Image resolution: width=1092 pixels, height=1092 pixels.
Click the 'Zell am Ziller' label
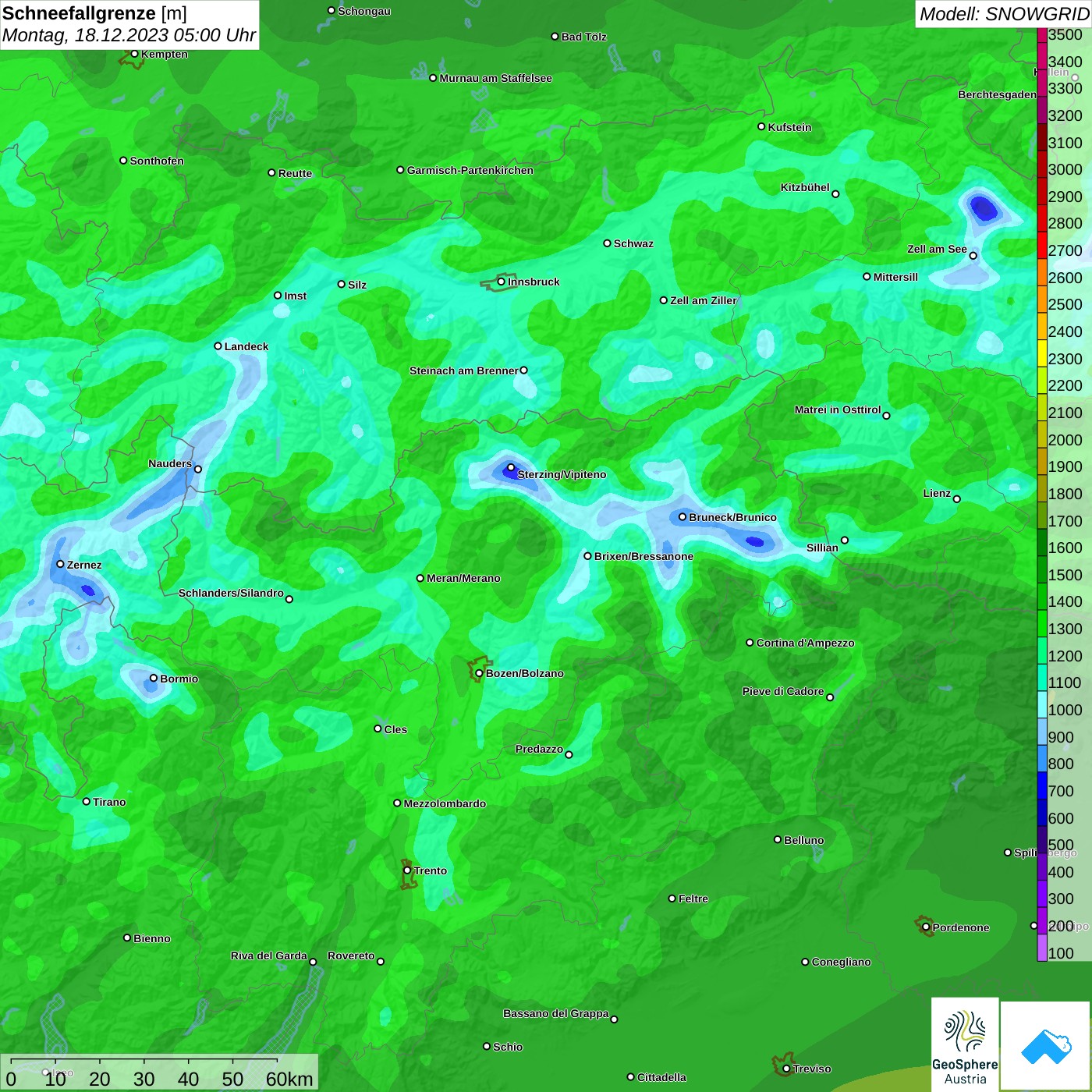click(x=704, y=300)
